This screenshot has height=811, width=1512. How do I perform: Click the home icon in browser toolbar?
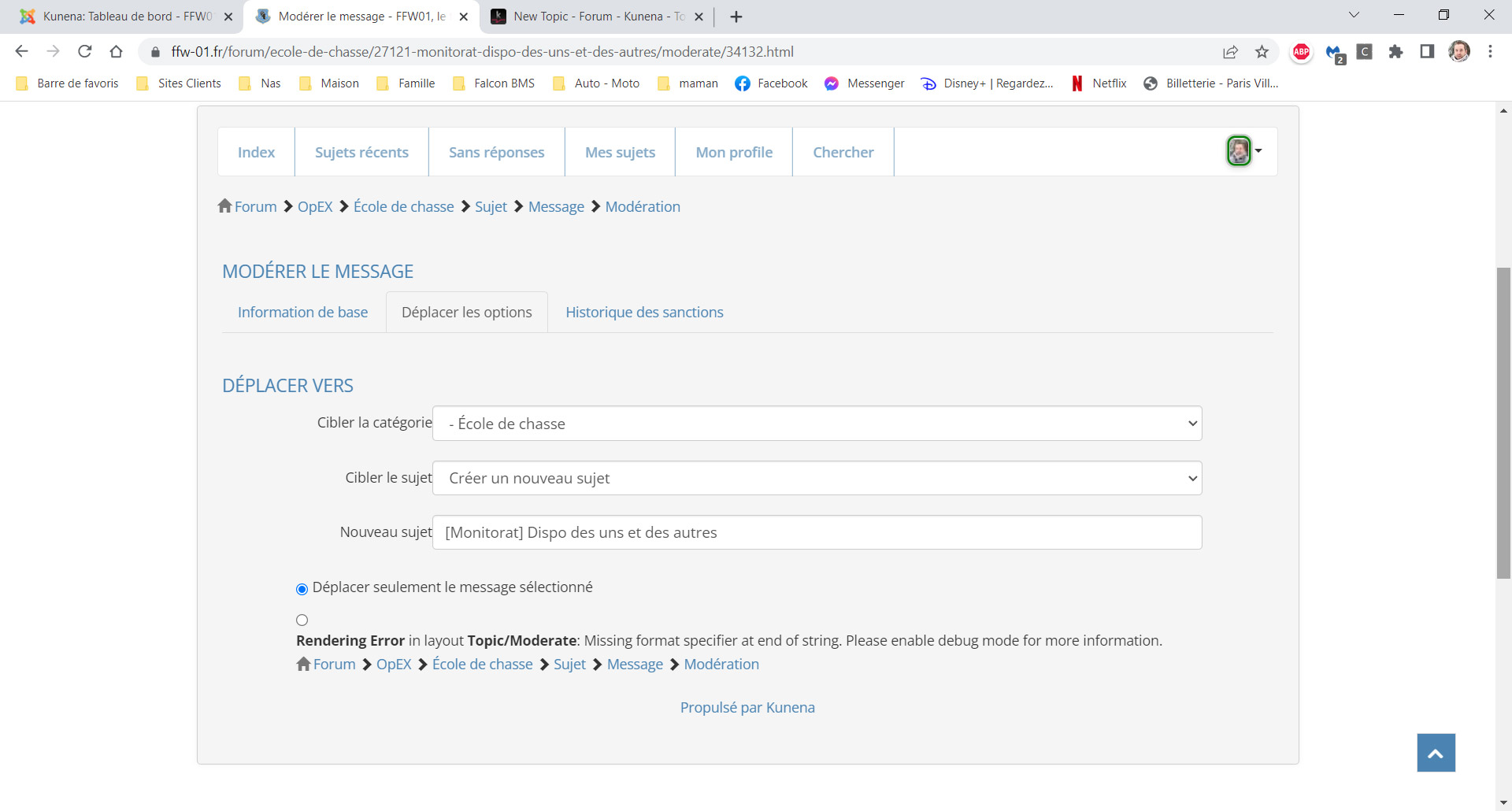[x=117, y=52]
